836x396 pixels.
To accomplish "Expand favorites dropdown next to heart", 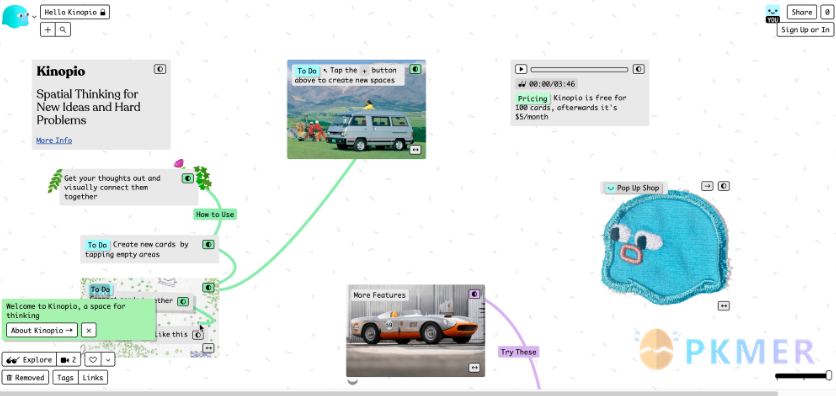I will [108, 360].
